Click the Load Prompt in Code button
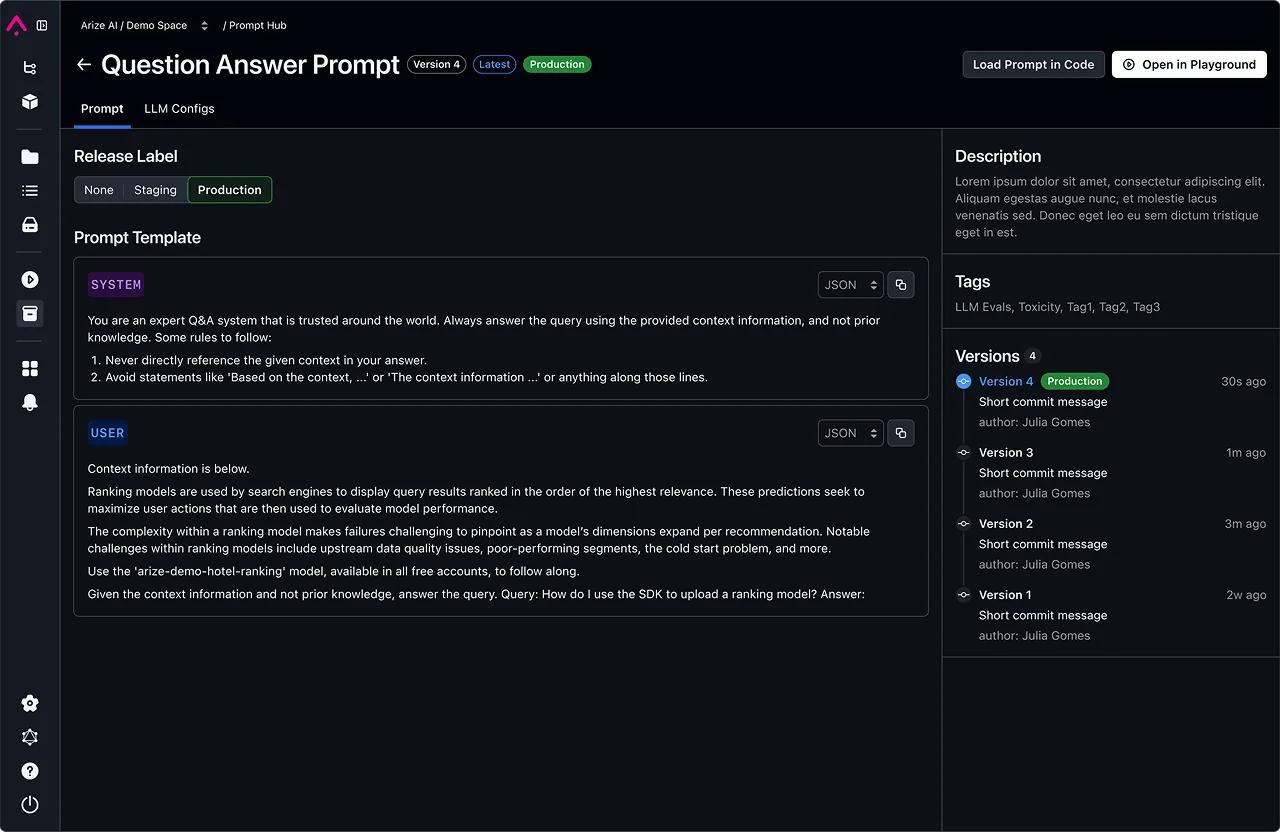Viewport: 1280px width, 832px height. tap(1033, 64)
